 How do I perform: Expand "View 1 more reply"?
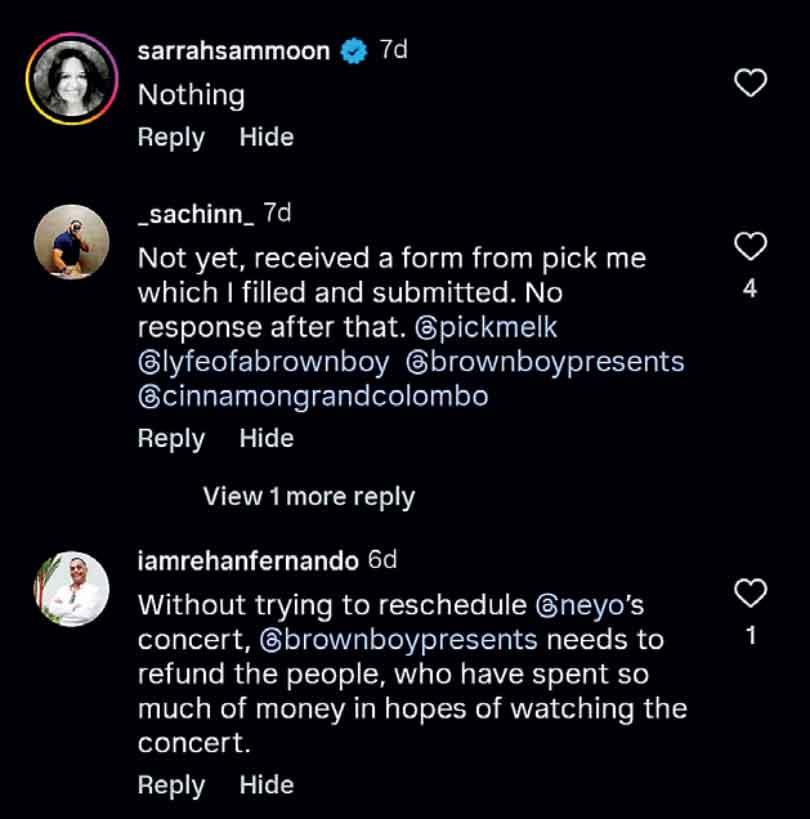coord(308,496)
